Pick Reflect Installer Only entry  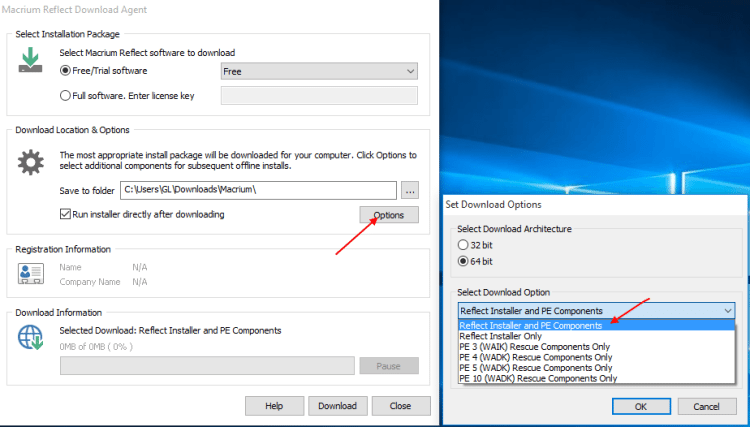click(596, 336)
